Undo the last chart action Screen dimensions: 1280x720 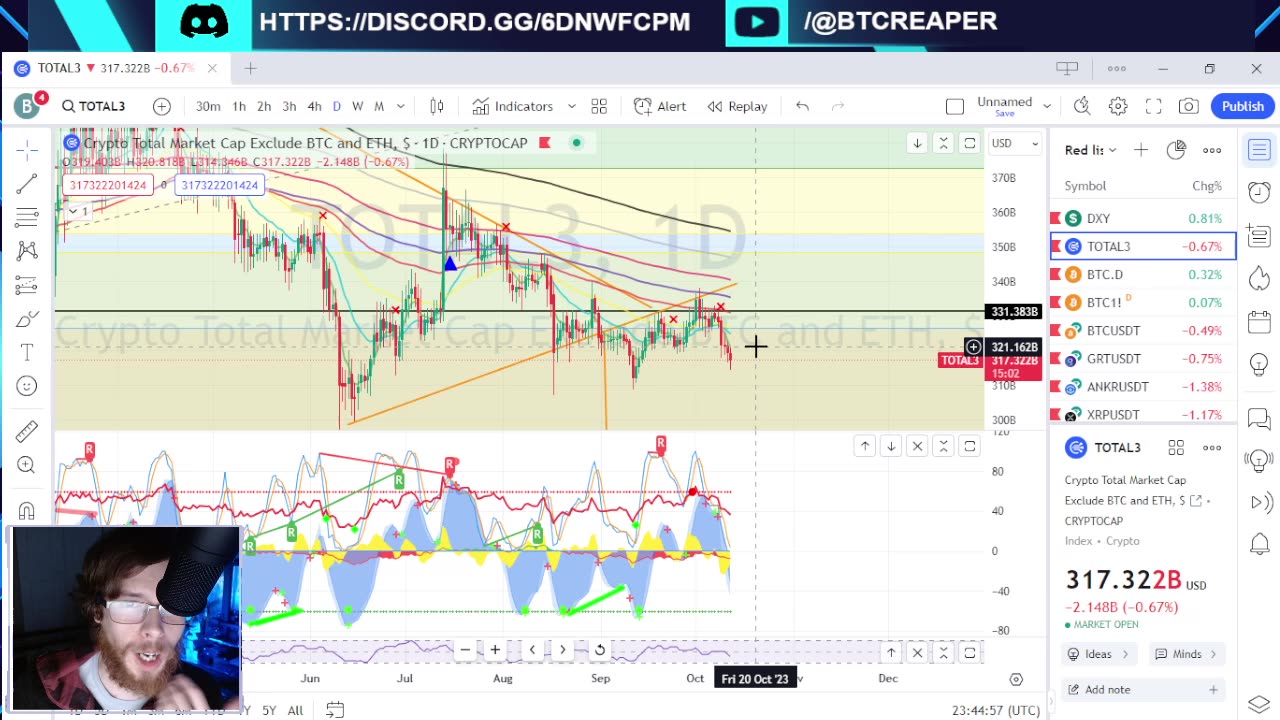[x=802, y=106]
